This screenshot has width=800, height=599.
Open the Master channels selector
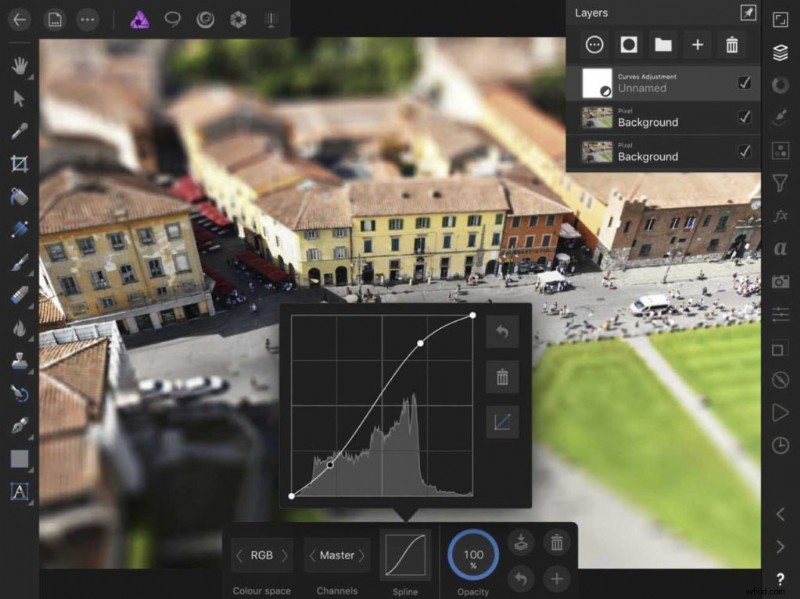tap(337, 555)
